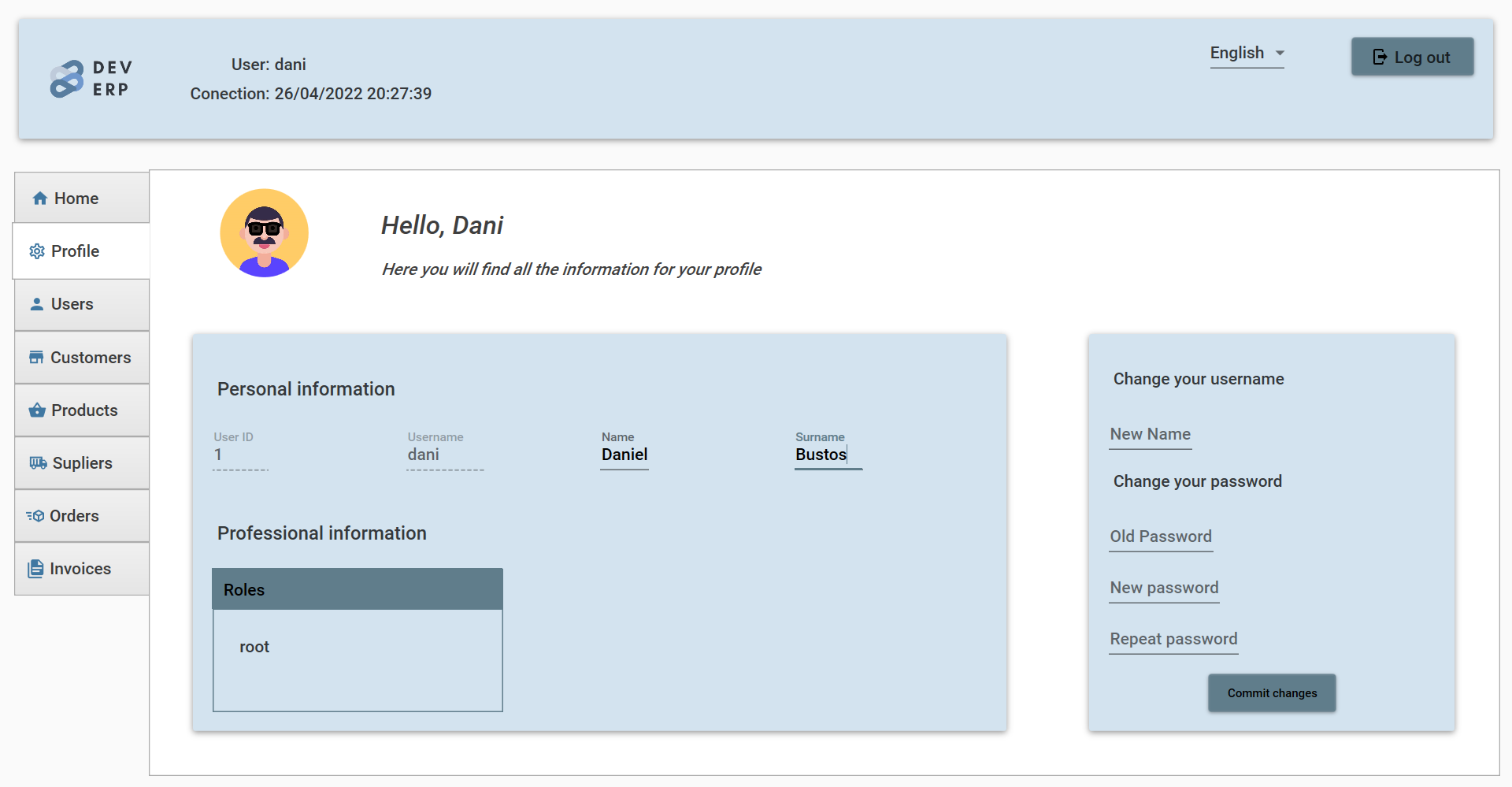The image size is (1512, 787).
Task: Click the DEV ERP logo
Action: click(91, 78)
